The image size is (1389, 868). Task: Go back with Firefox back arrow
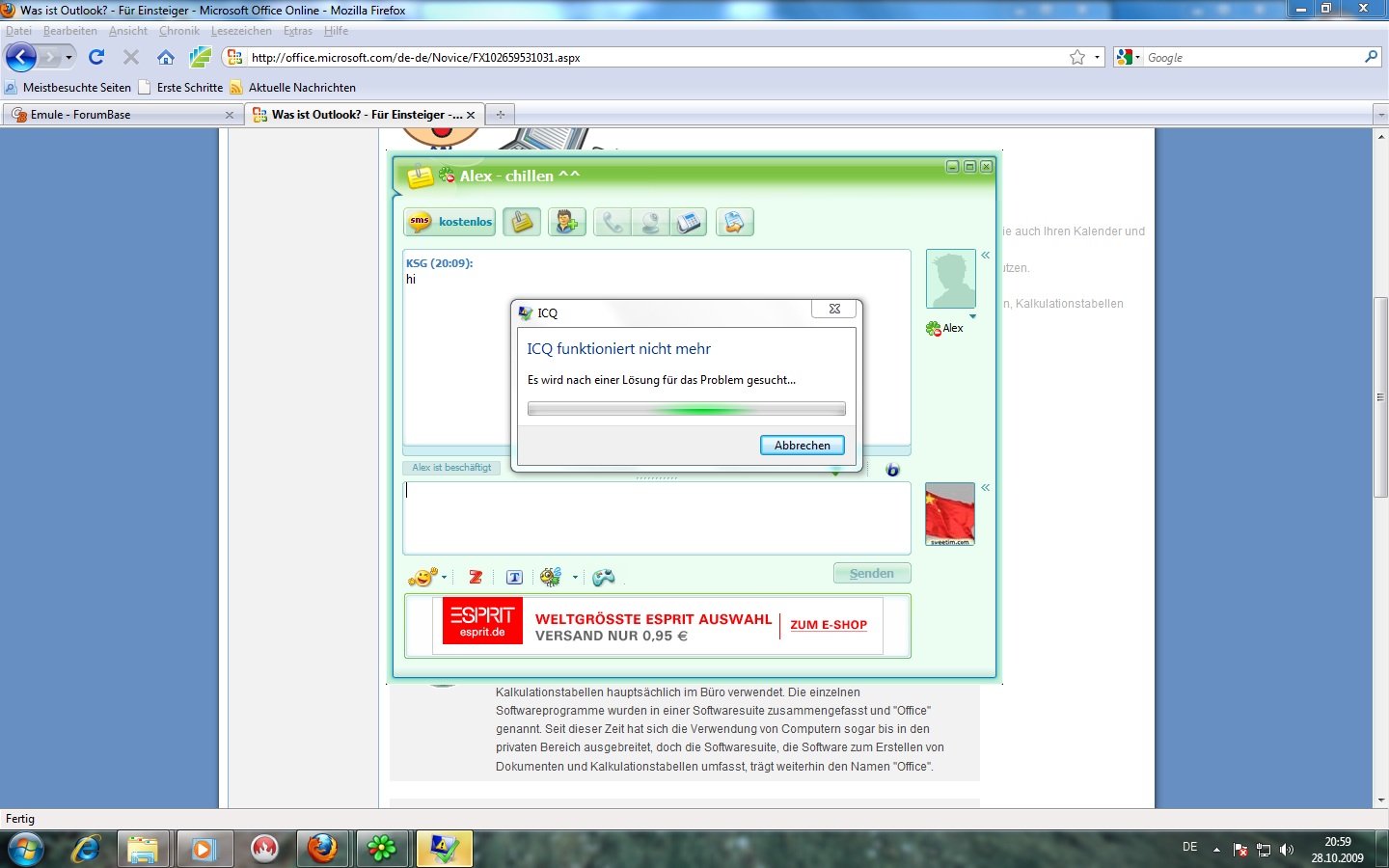tap(21, 57)
